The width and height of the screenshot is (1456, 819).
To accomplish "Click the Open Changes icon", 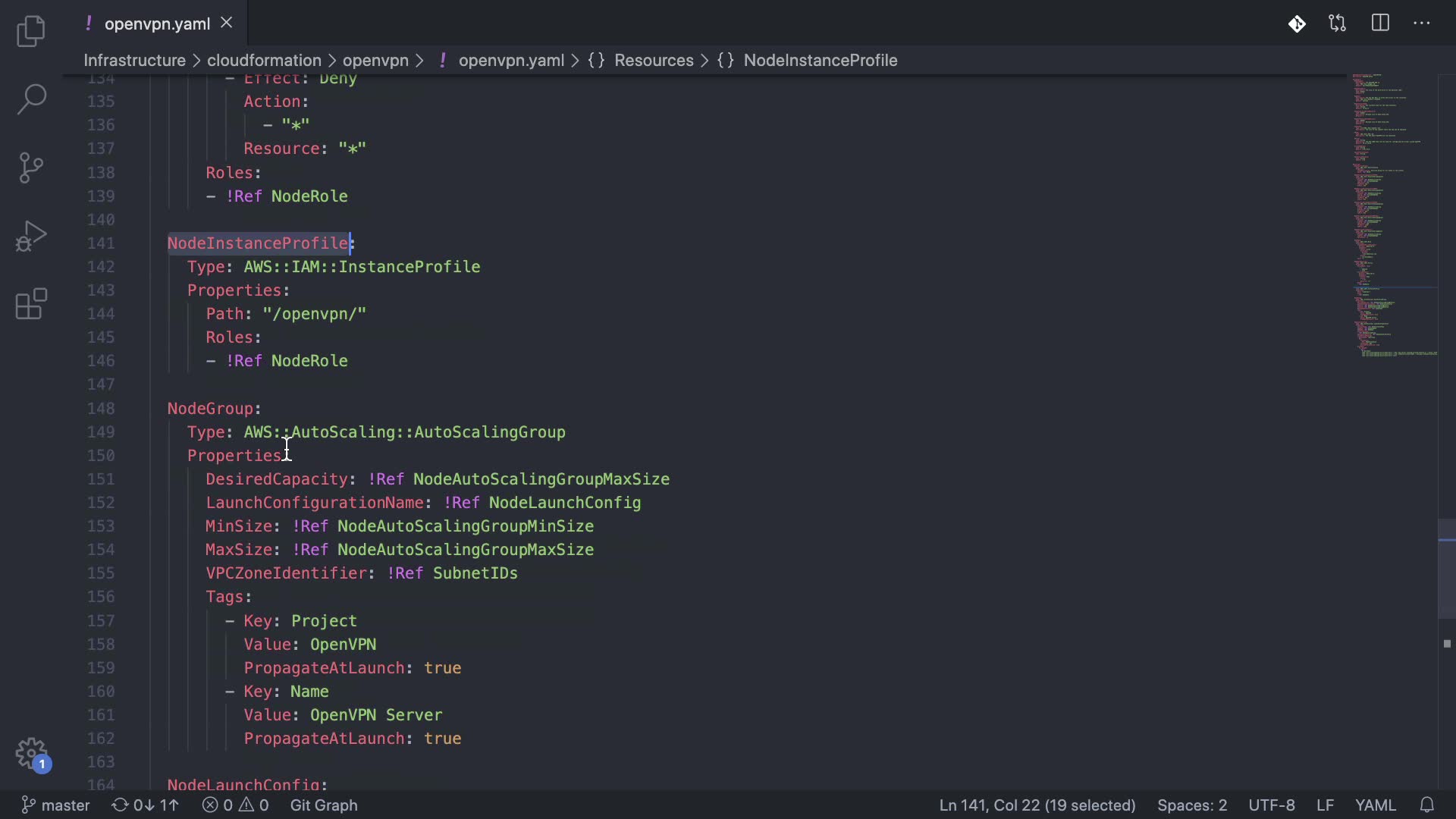I will click(1338, 24).
